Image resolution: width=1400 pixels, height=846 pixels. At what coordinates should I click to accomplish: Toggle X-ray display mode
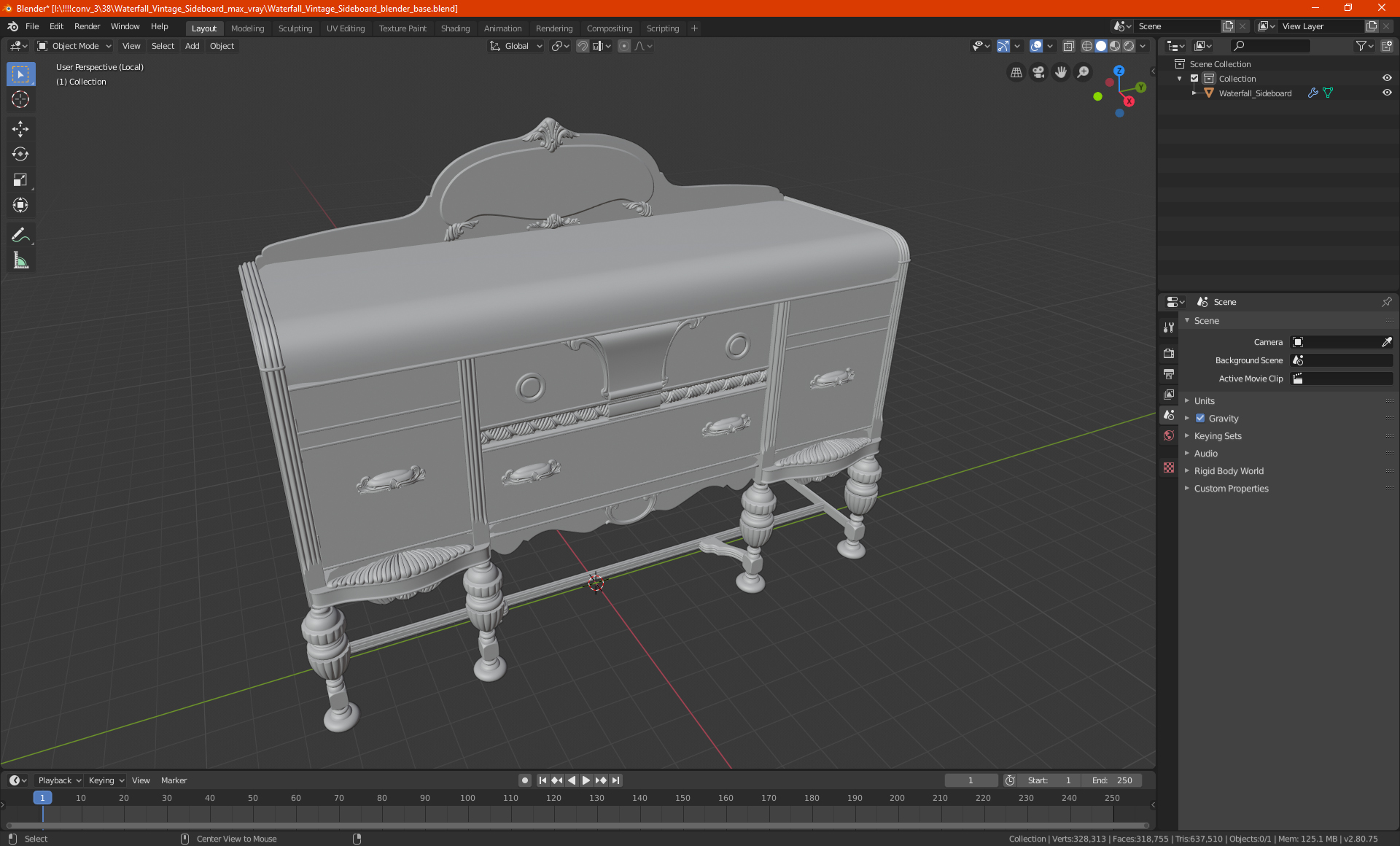point(1068,46)
